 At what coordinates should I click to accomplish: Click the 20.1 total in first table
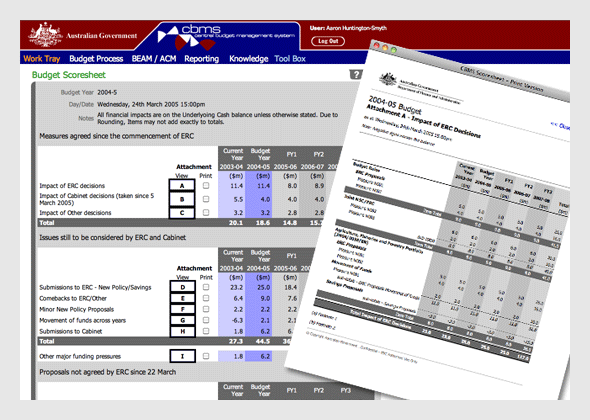236,223
